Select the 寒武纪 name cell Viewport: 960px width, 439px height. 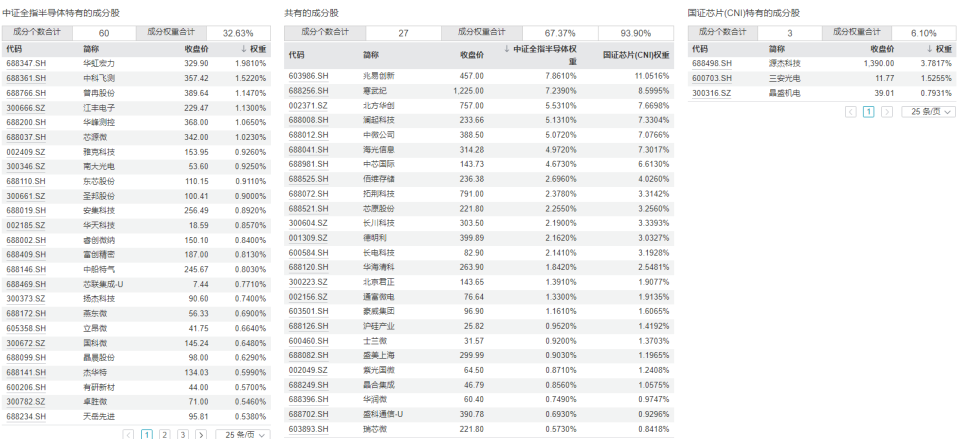[375, 91]
